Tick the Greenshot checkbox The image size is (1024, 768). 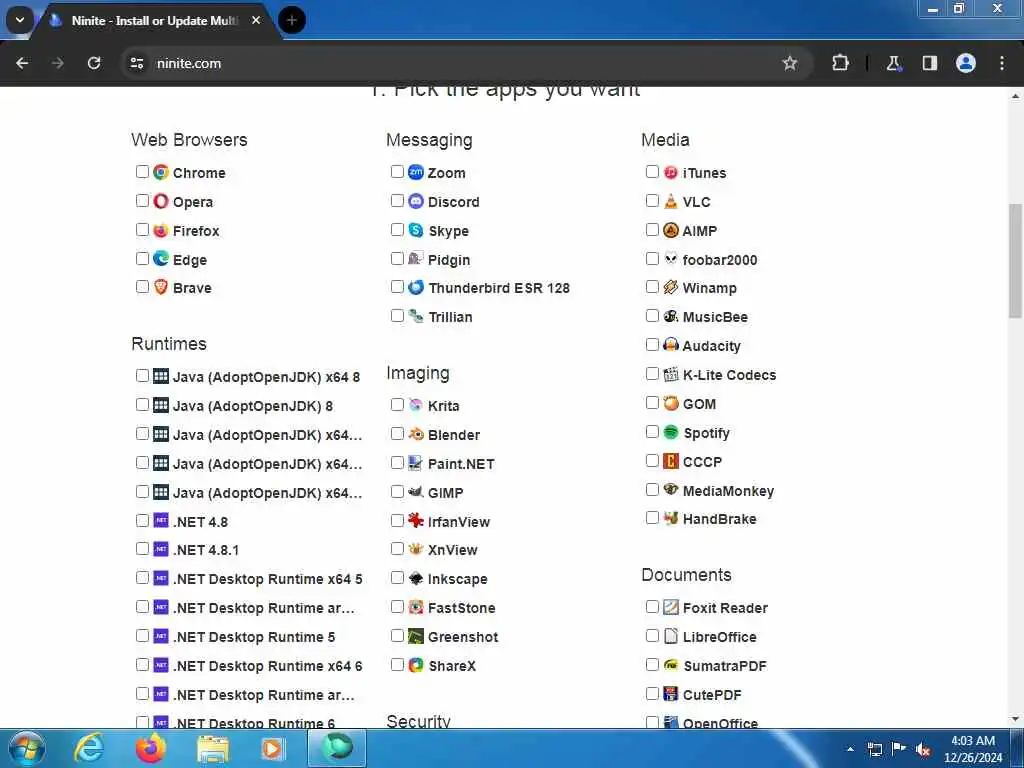397,636
